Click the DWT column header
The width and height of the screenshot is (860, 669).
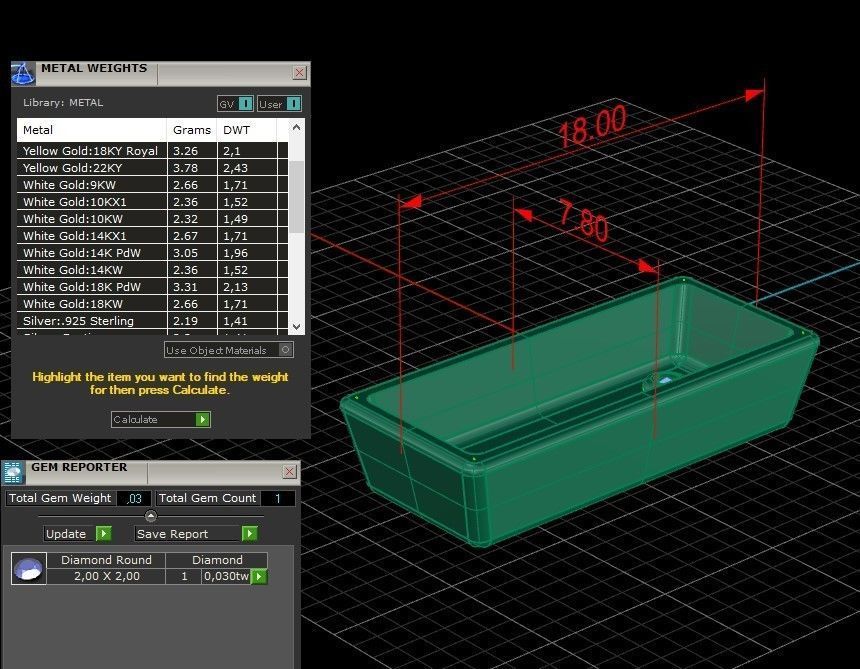[247, 130]
